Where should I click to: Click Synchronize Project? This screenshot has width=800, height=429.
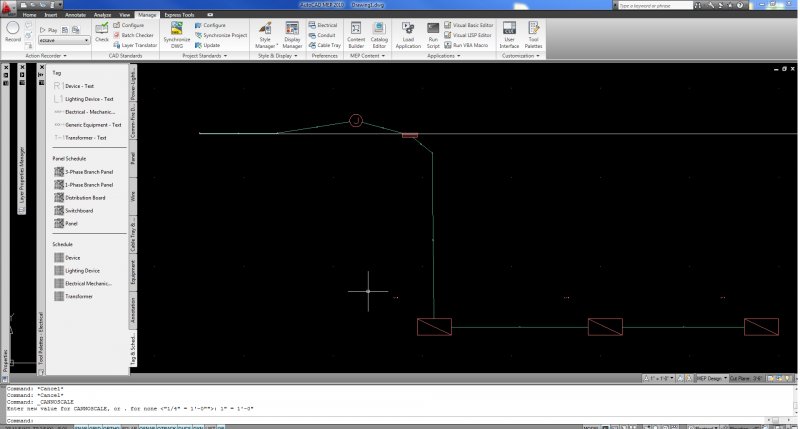click(x=221, y=35)
